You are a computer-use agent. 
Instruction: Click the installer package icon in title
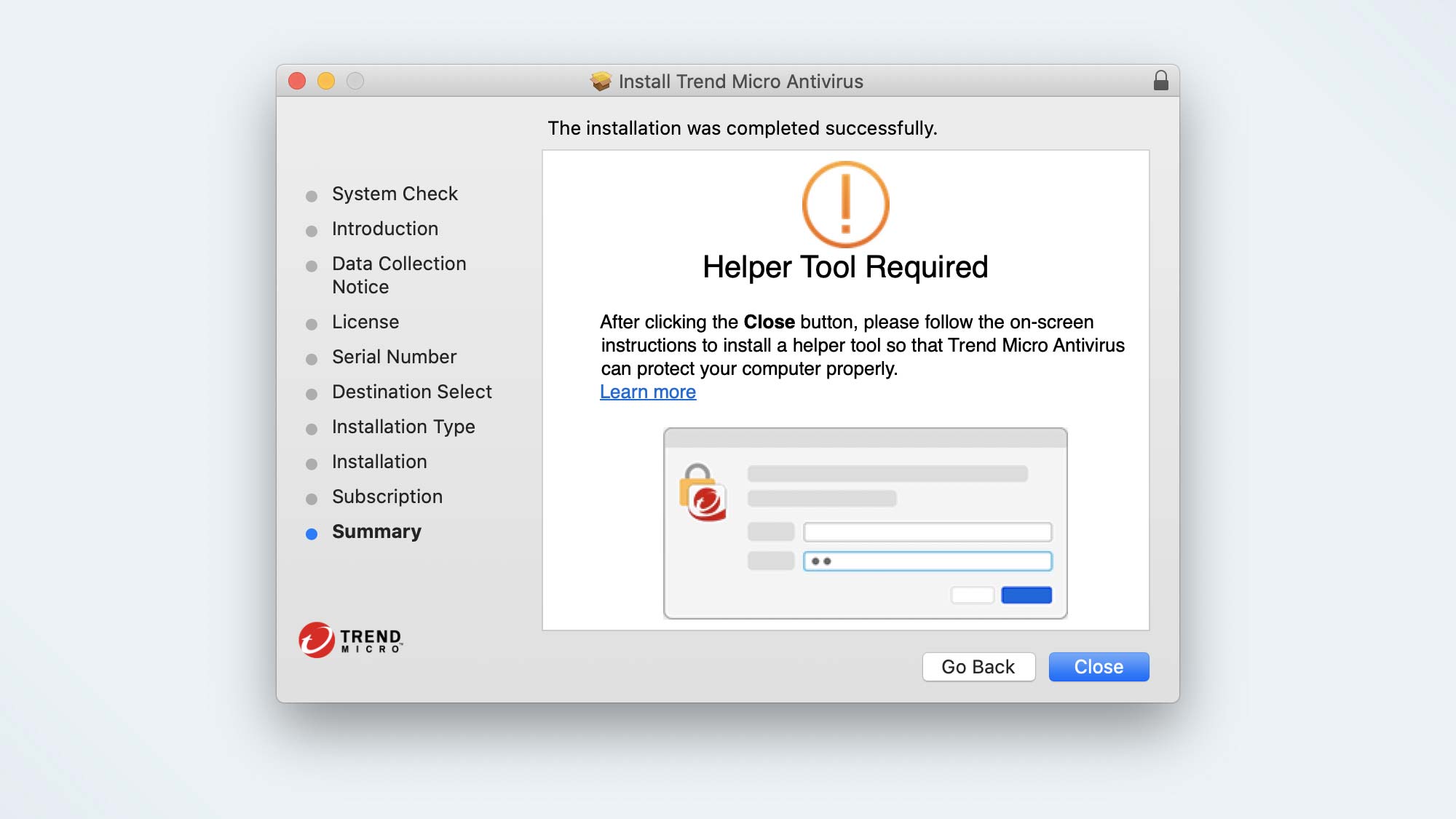click(601, 81)
